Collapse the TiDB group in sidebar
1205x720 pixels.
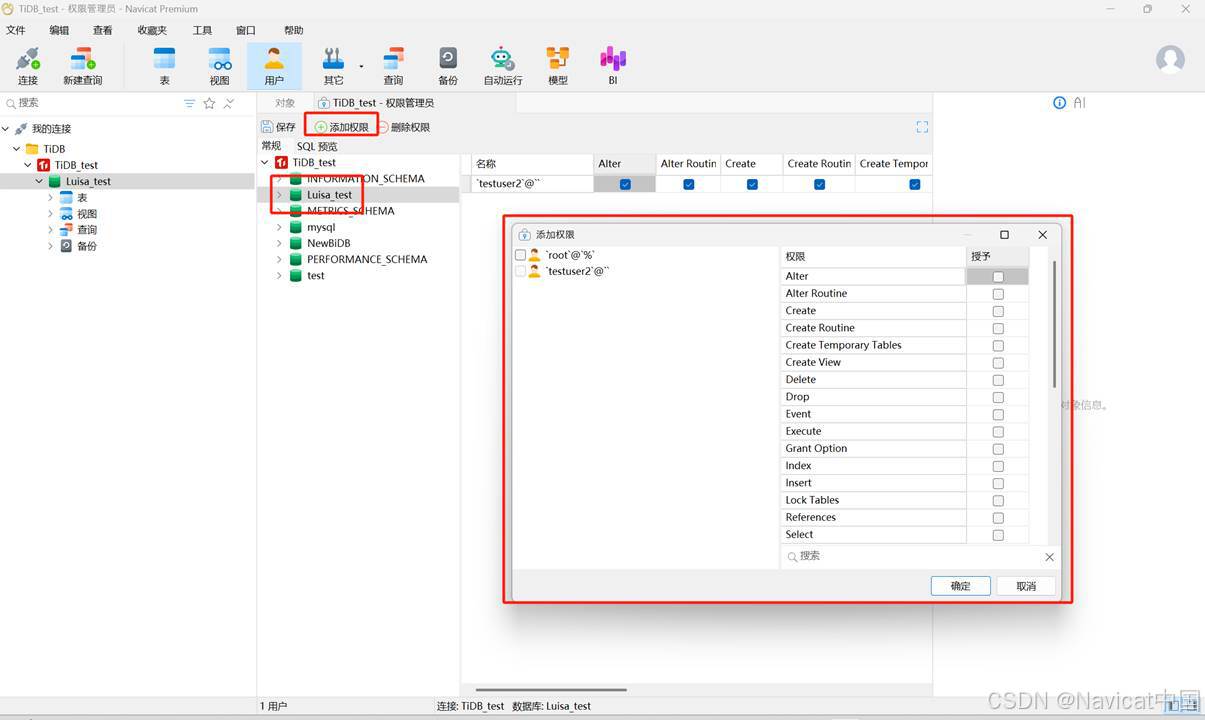coord(17,149)
